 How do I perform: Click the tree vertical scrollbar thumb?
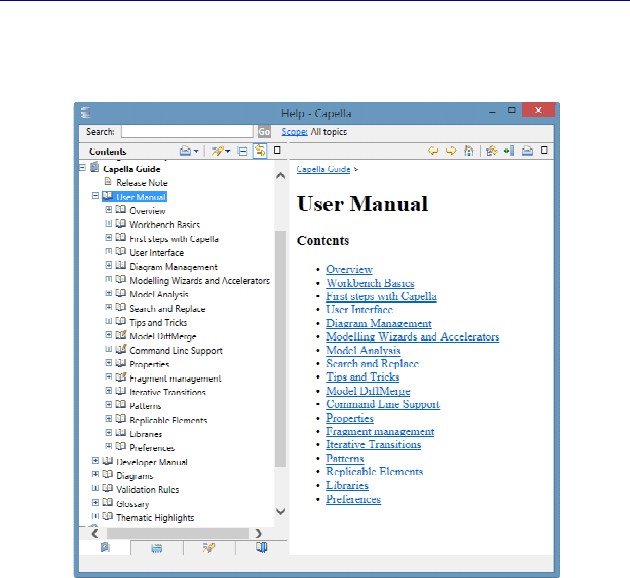[280, 349]
